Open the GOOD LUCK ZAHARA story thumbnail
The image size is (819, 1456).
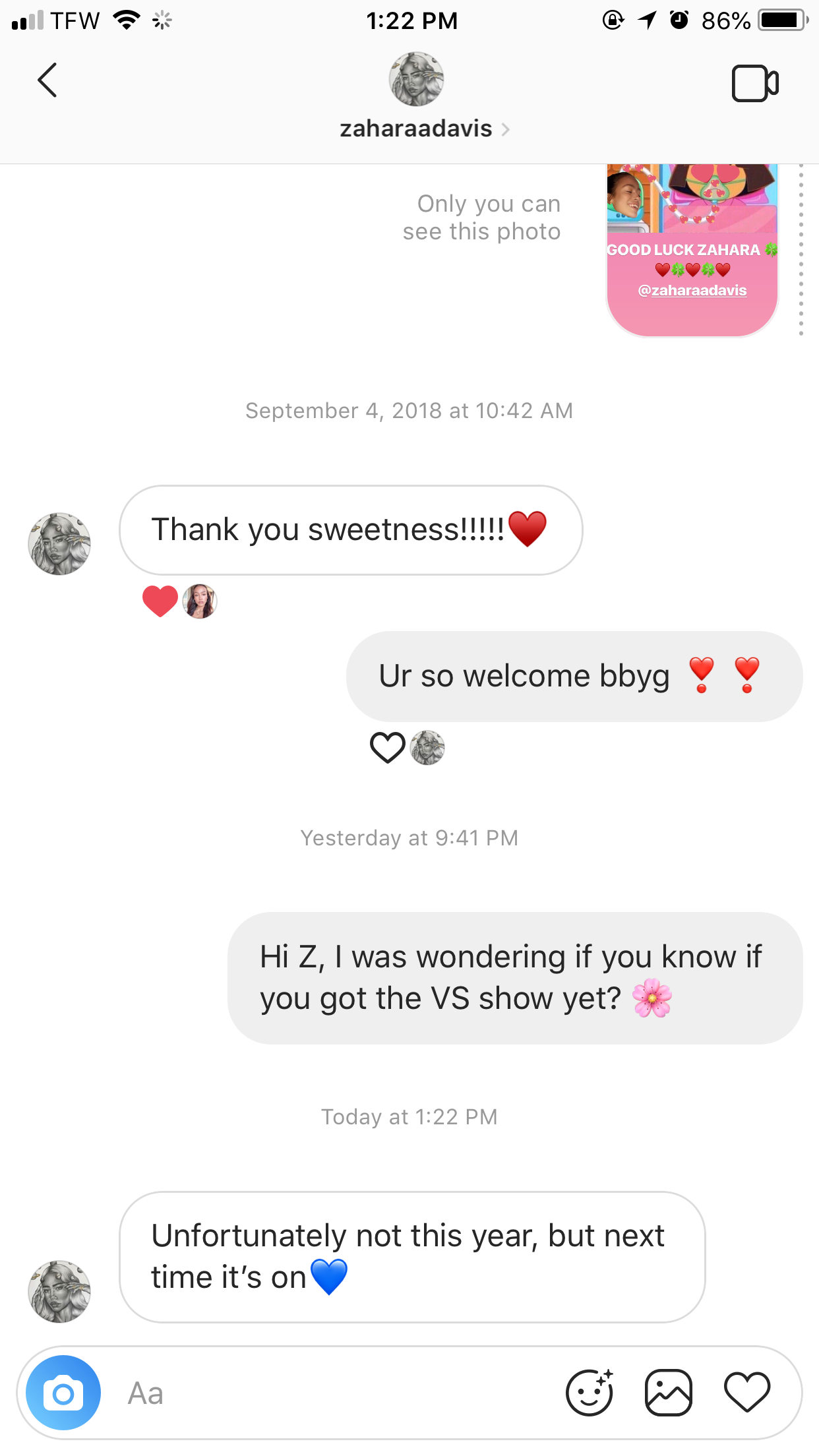coord(692,251)
